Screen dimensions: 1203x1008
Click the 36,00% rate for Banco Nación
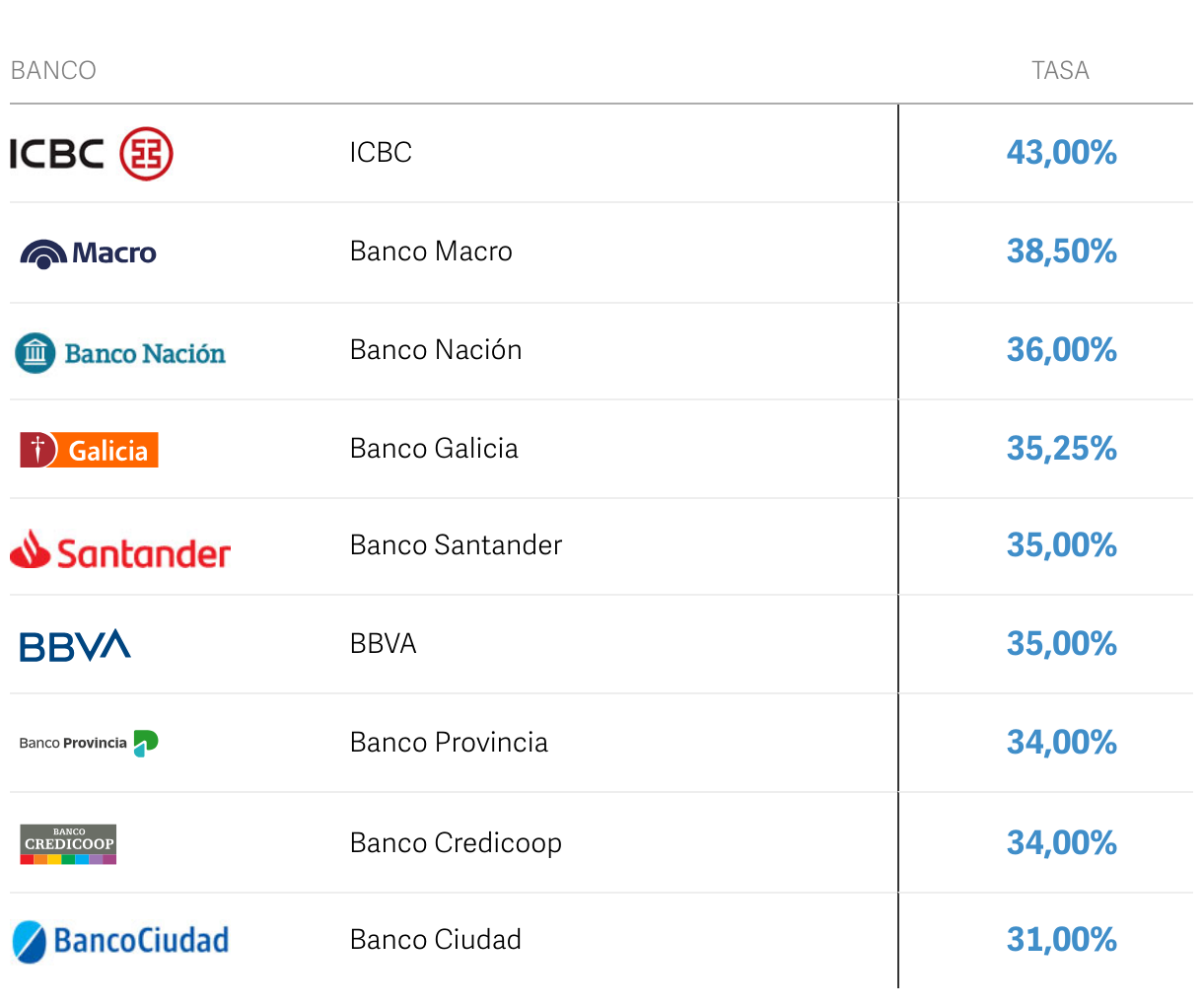coord(1061,350)
